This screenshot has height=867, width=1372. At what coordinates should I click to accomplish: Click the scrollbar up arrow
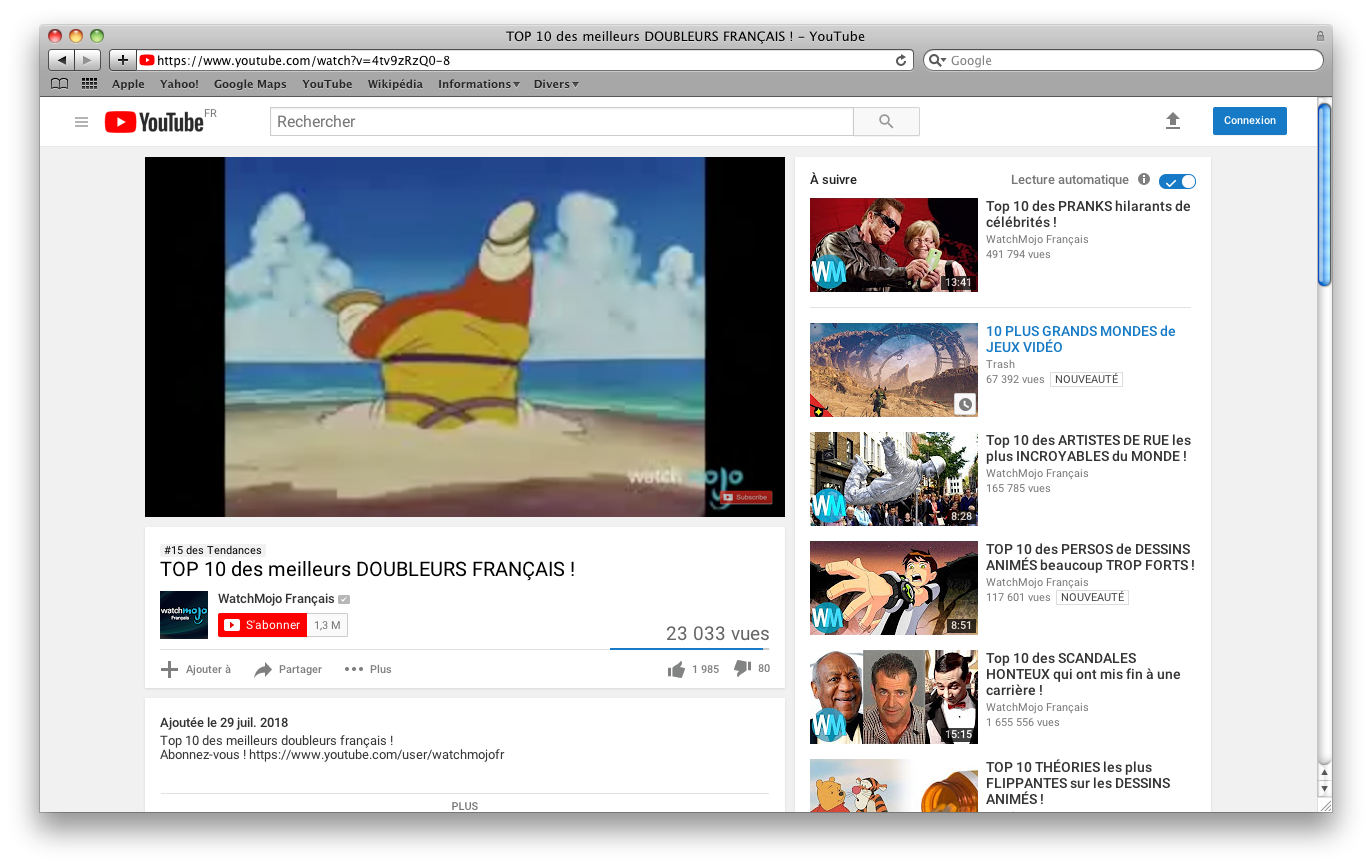click(1324, 772)
